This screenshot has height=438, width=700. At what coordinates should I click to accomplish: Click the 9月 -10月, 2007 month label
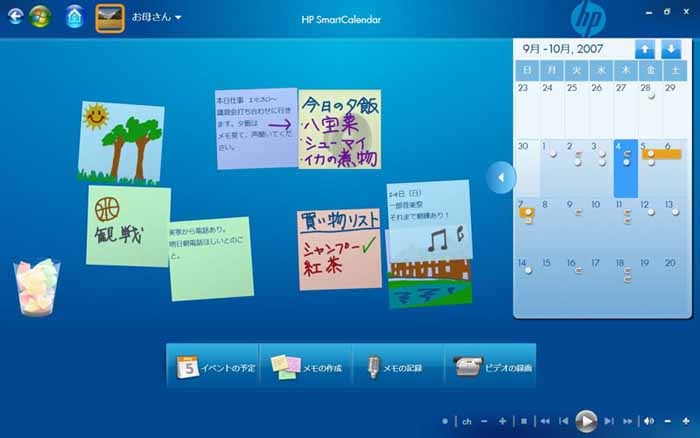pyautogui.click(x=562, y=49)
